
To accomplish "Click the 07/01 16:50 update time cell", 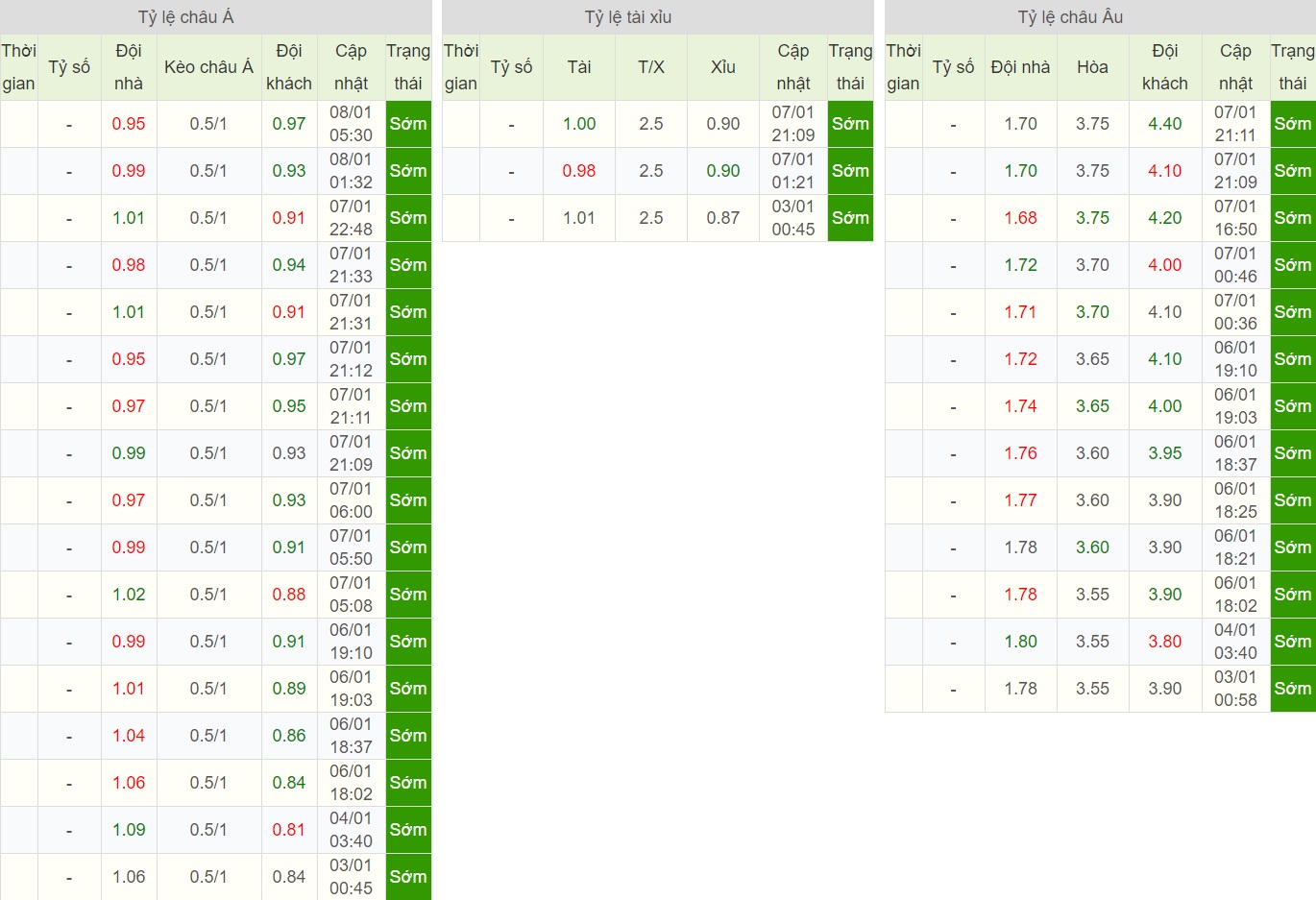I will [x=1235, y=218].
